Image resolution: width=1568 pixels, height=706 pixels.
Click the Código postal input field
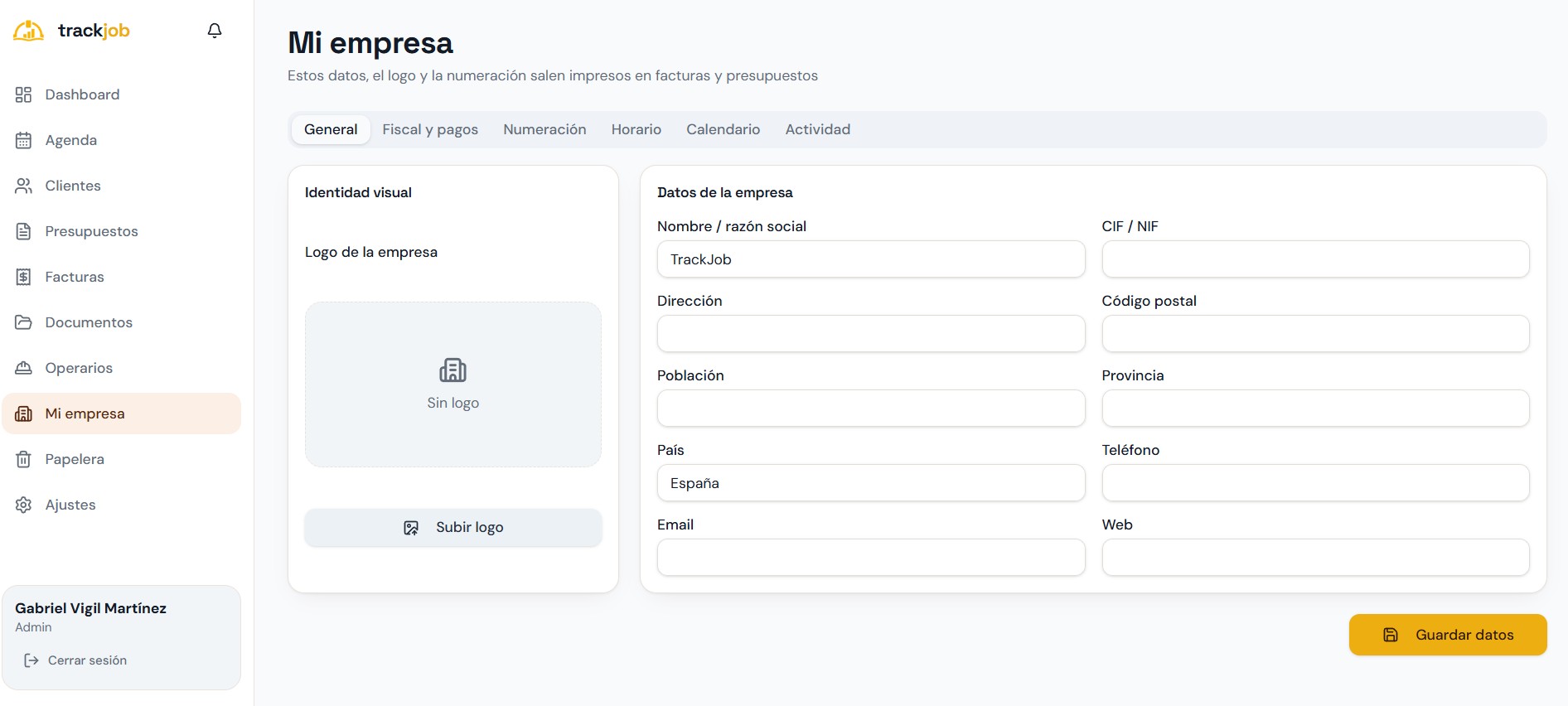pos(1315,334)
